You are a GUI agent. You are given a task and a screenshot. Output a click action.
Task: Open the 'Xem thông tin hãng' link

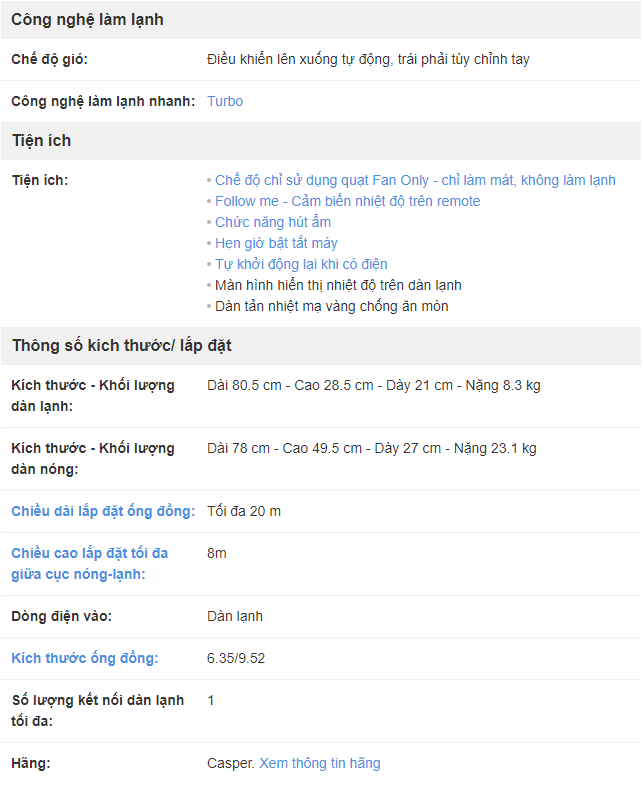pos(320,763)
